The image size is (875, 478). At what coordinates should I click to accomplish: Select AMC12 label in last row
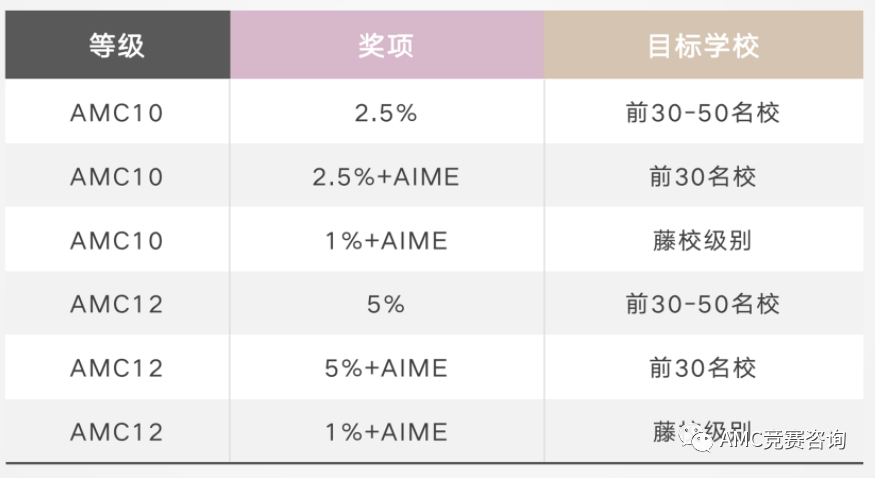(117, 432)
